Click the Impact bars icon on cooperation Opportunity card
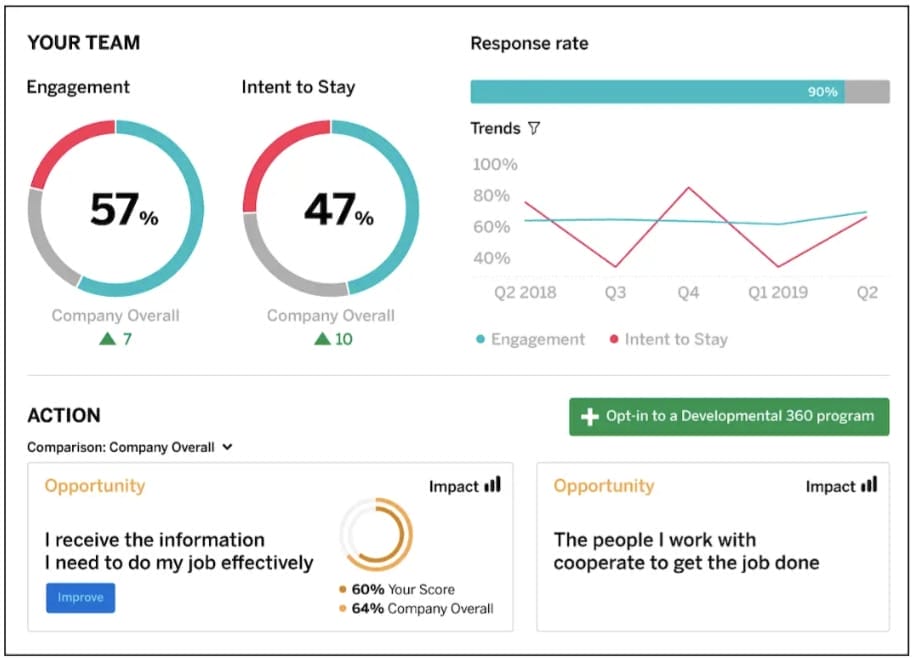The width and height of the screenshot is (912, 659). 869,485
